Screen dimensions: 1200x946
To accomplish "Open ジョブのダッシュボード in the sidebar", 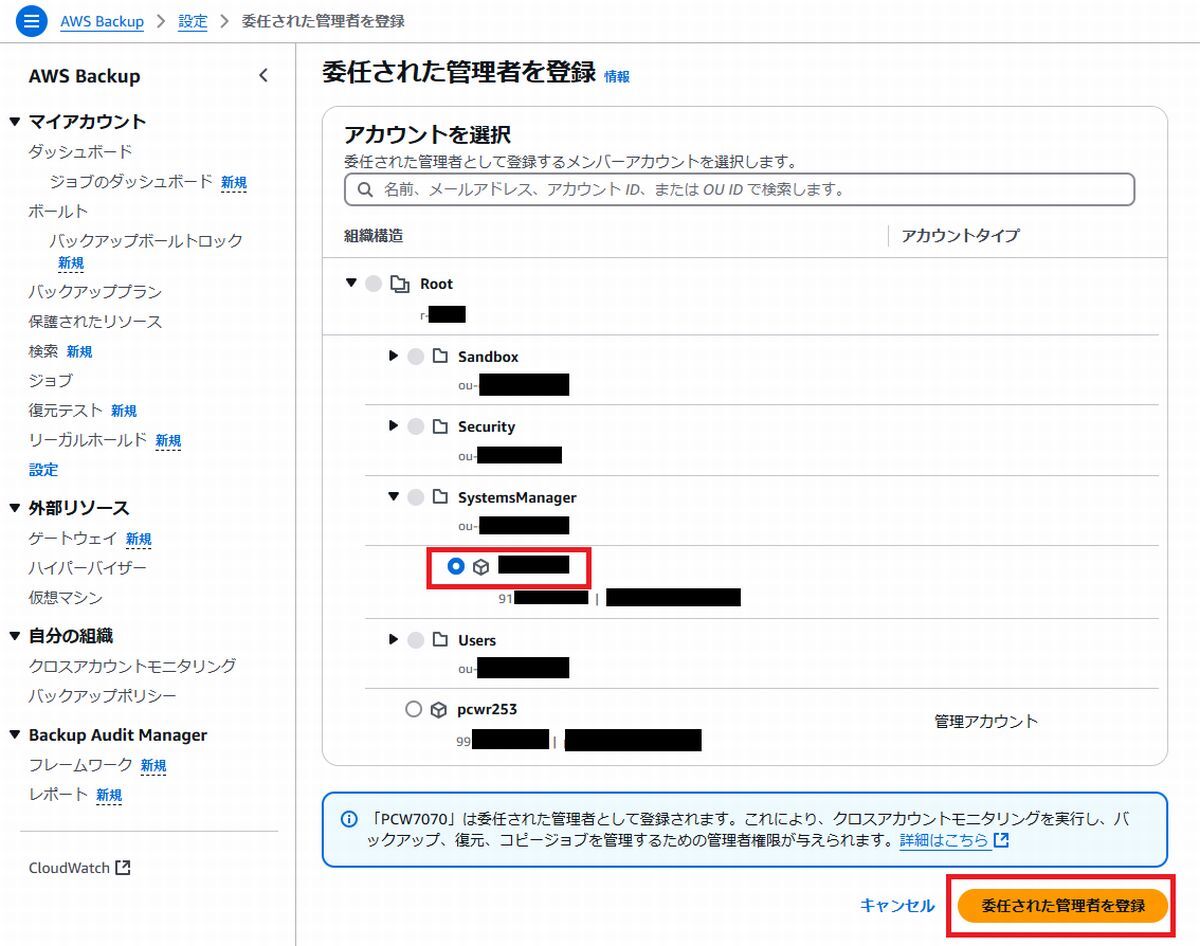I will pyautogui.click(x=131, y=182).
